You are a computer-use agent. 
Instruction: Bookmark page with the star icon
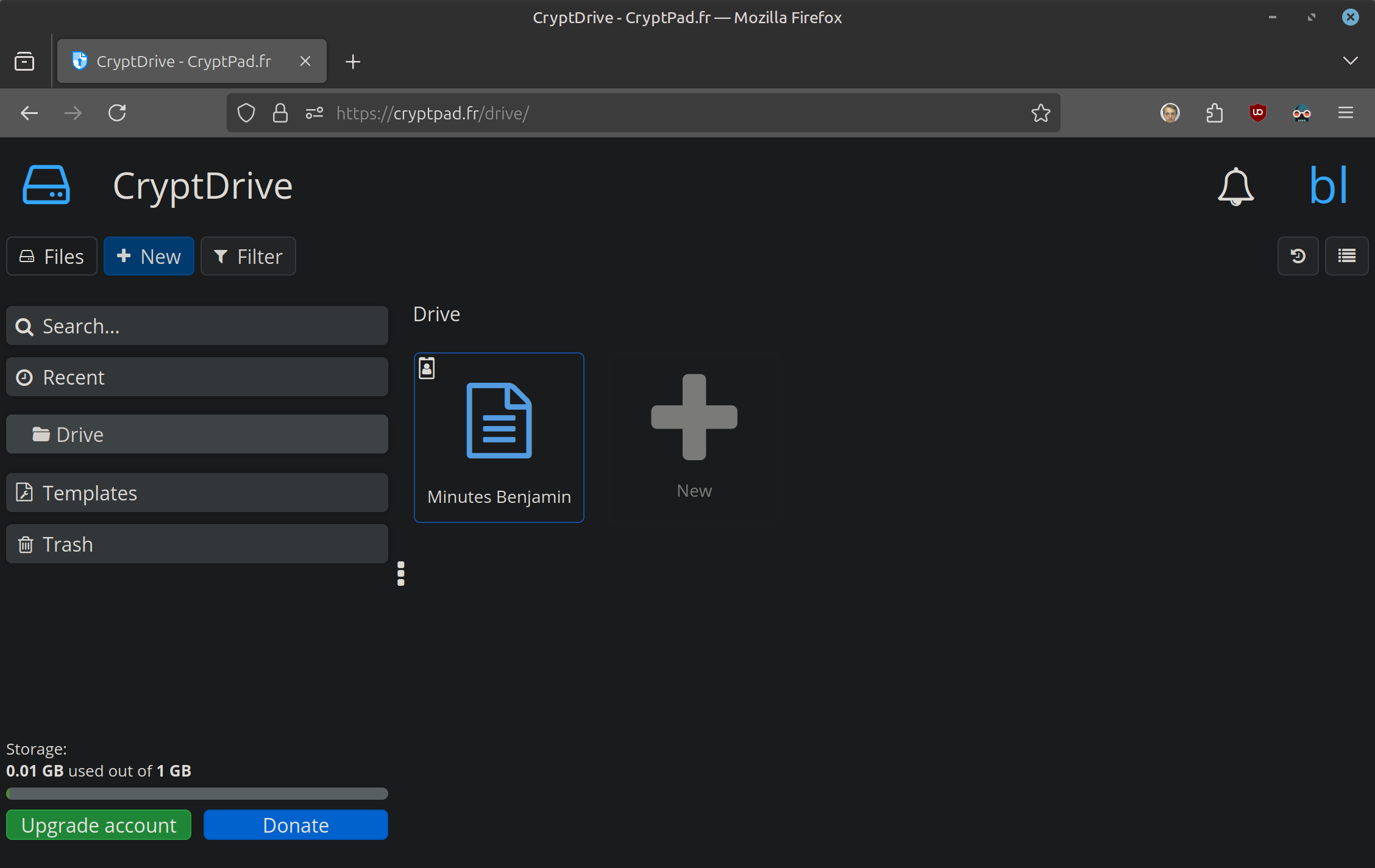tap(1040, 113)
